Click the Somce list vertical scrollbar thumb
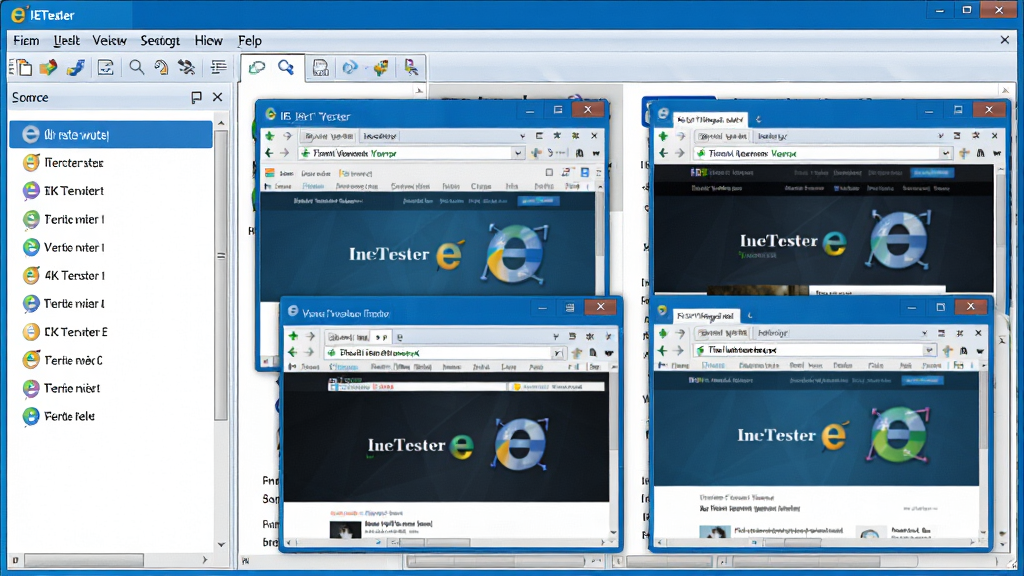The image size is (1024, 576). click(221, 274)
